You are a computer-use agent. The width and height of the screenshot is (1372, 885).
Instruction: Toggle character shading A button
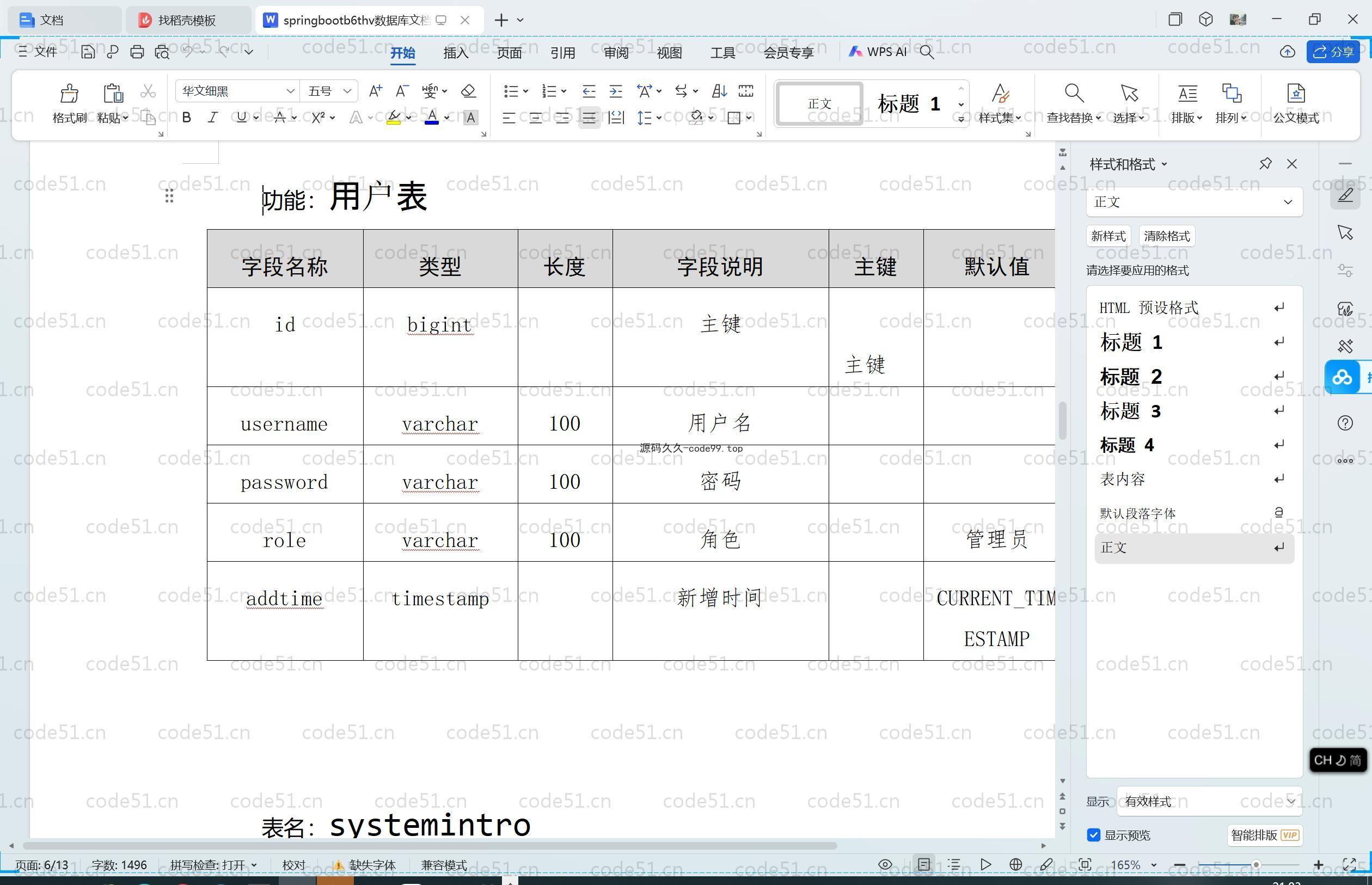[x=470, y=118]
